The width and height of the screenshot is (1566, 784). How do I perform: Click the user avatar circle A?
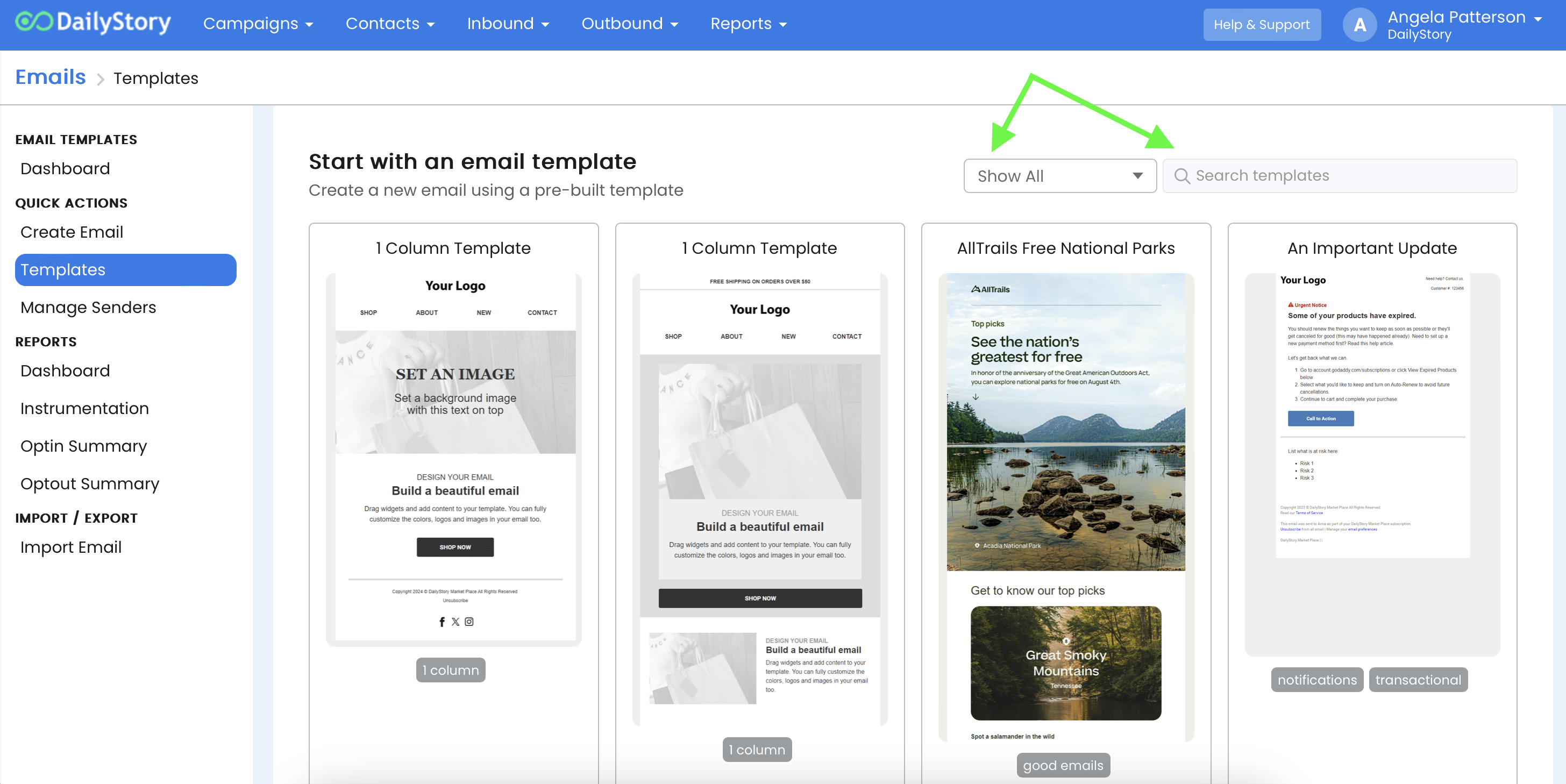1359,25
